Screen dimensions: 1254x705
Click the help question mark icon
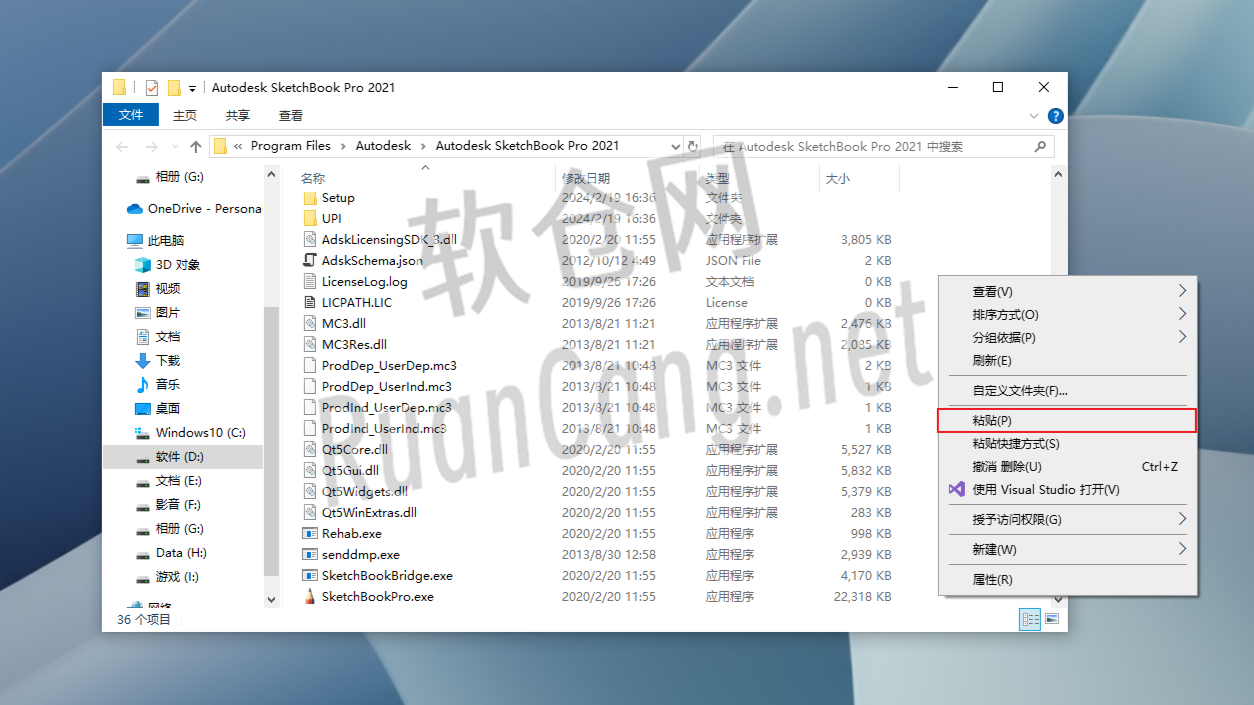[x=1055, y=116]
